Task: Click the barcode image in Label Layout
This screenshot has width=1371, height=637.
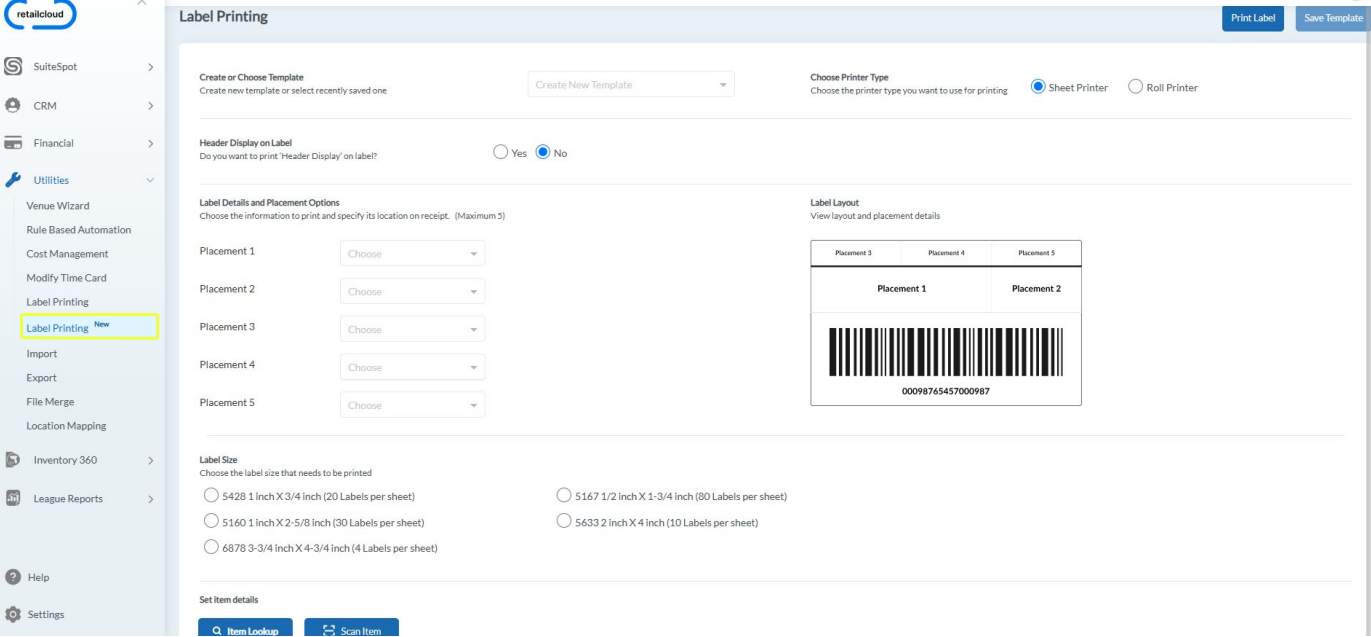Action: pyautogui.click(x=946, y=352)
